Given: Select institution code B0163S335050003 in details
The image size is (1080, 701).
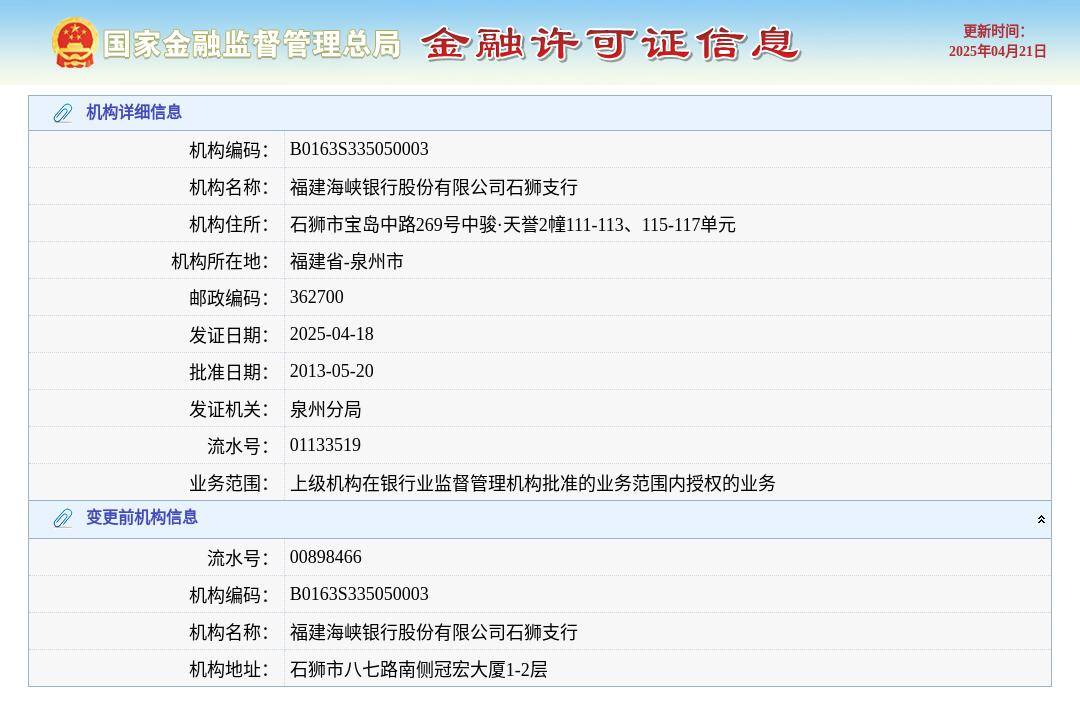Looking at the screenshot, I should coord(359,149).
